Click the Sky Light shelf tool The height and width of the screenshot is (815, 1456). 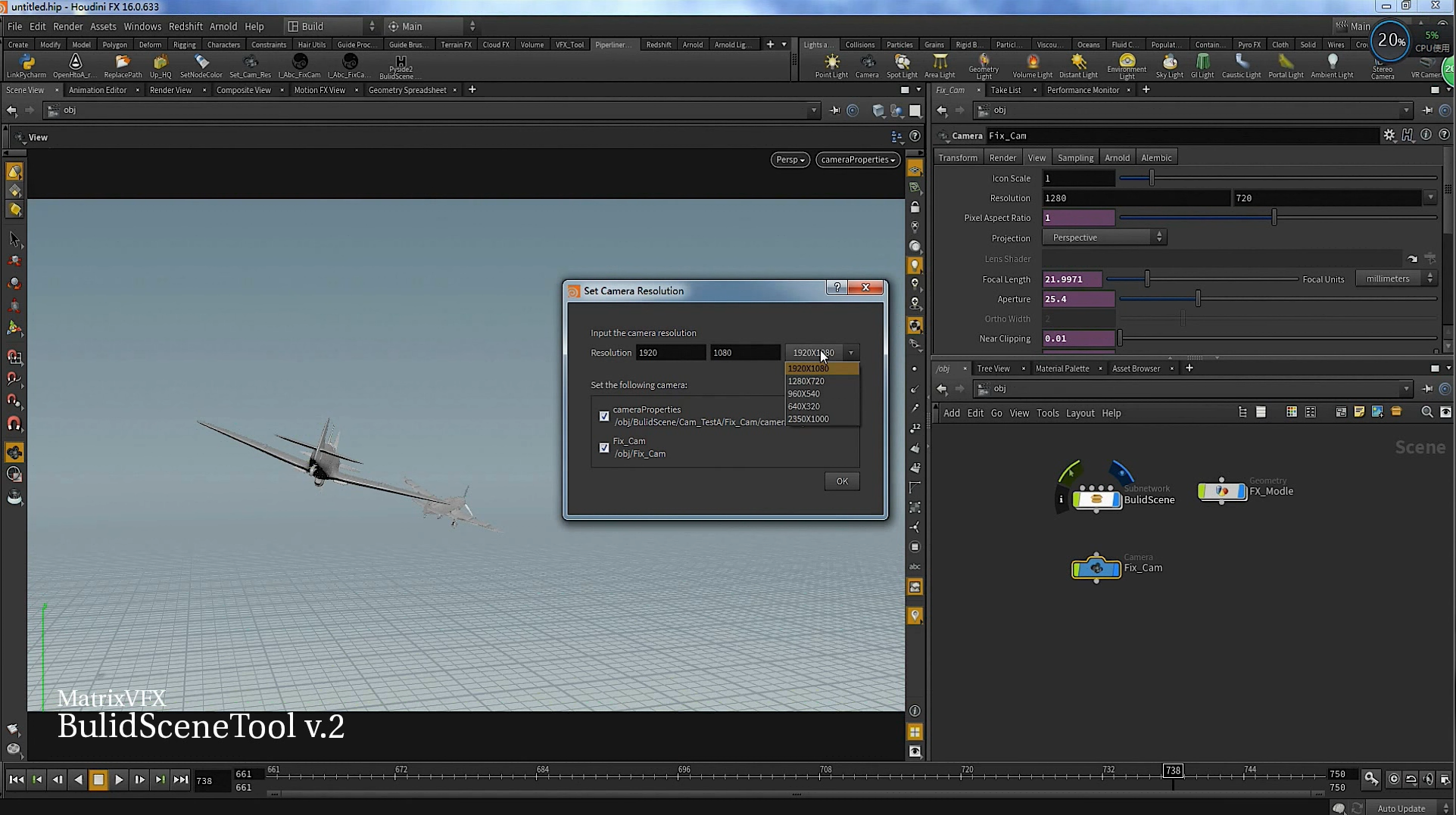(x=1170, y=66)
